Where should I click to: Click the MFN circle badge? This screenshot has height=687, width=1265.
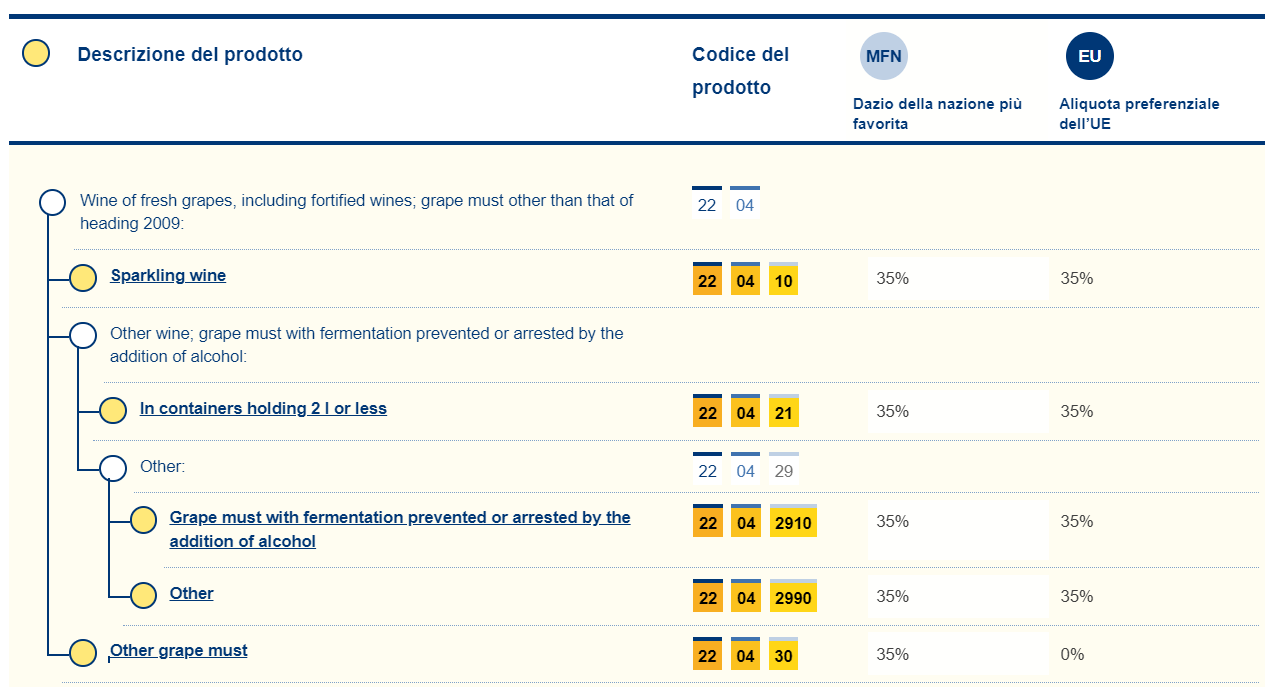[883, 56]
